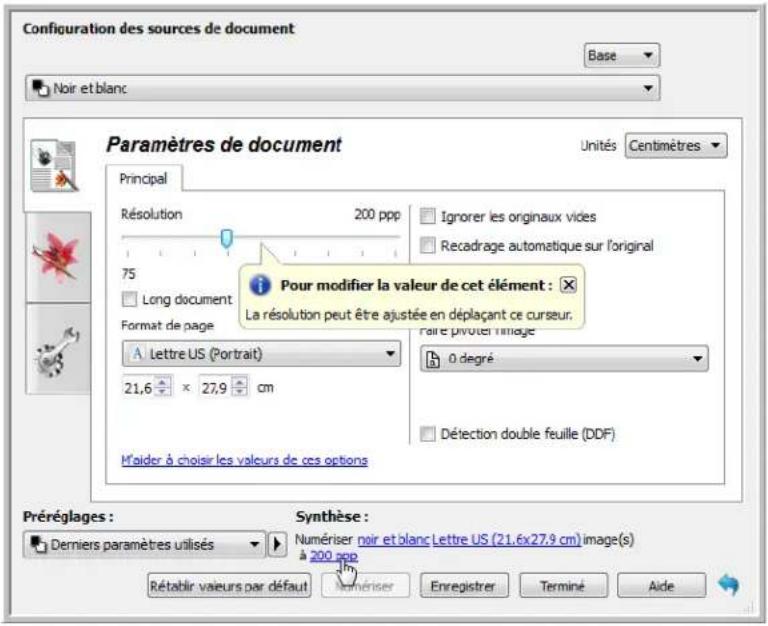Decrease page width with stepper down arrow

tap(163, 392)
